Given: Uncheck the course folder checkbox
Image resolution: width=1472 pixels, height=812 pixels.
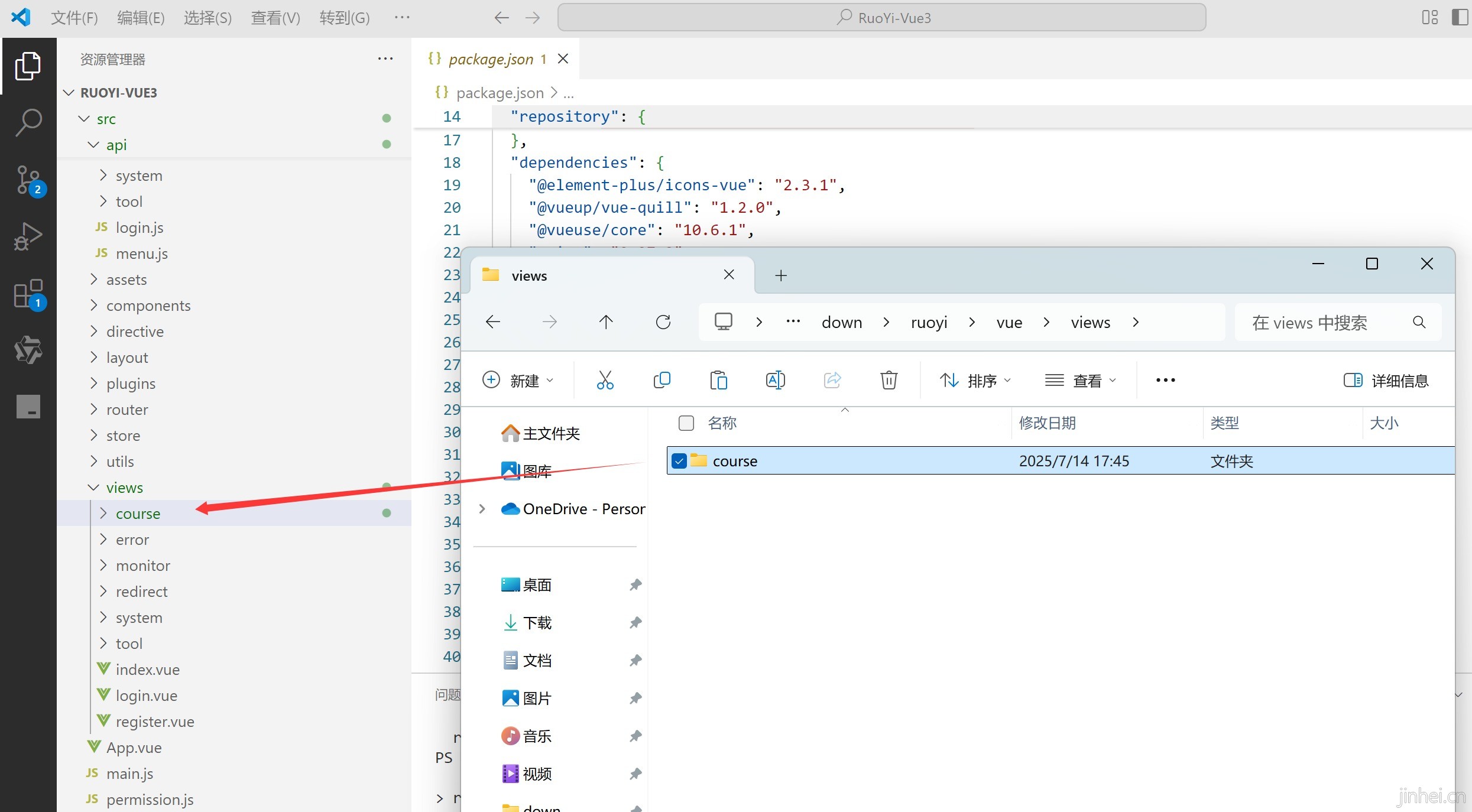Looking at the screenshot, I should click(x=679, y=461).
